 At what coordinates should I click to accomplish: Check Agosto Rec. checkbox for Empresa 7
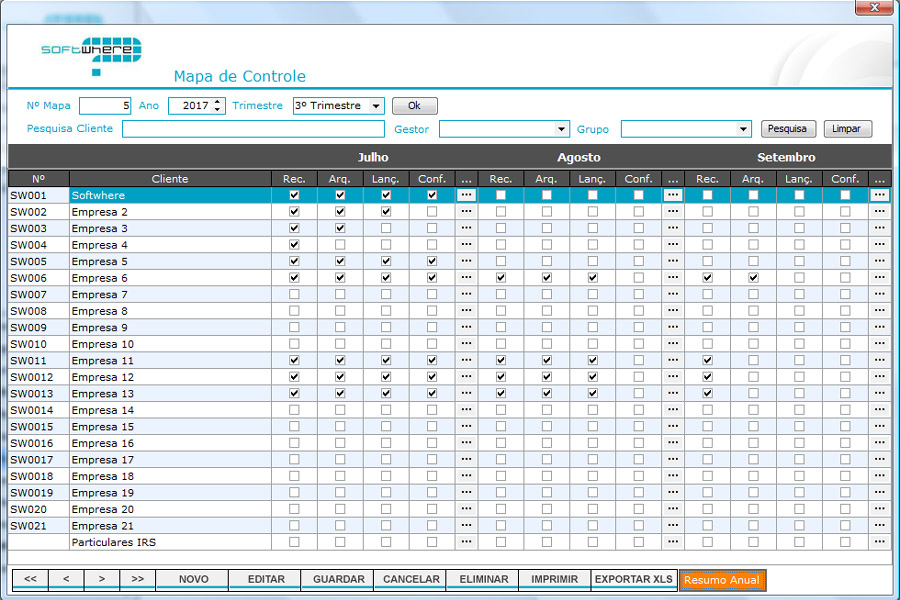501,294
